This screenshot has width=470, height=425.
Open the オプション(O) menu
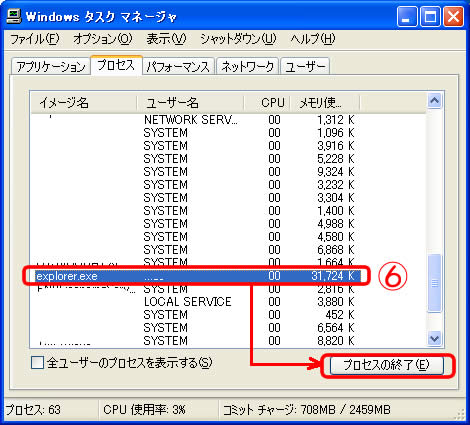click(103, 39)
